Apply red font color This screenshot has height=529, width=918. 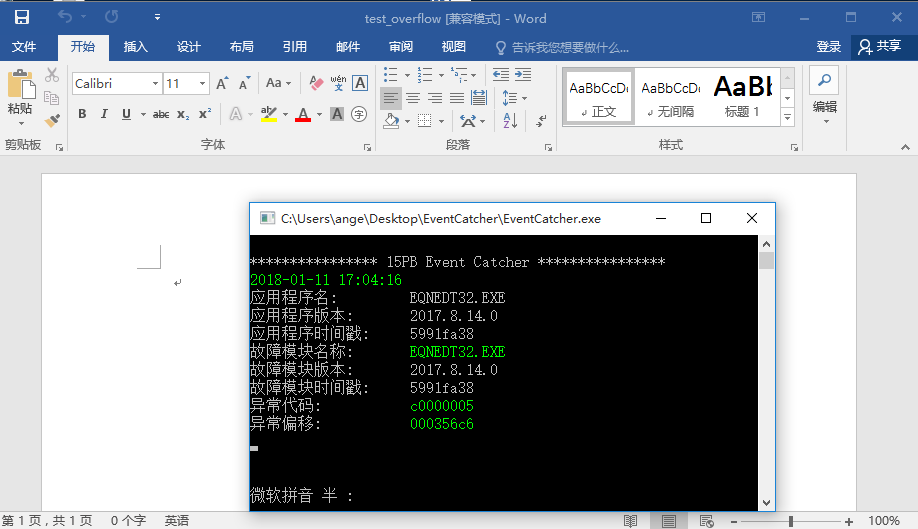pyautogui.click(x=303, y=114)
